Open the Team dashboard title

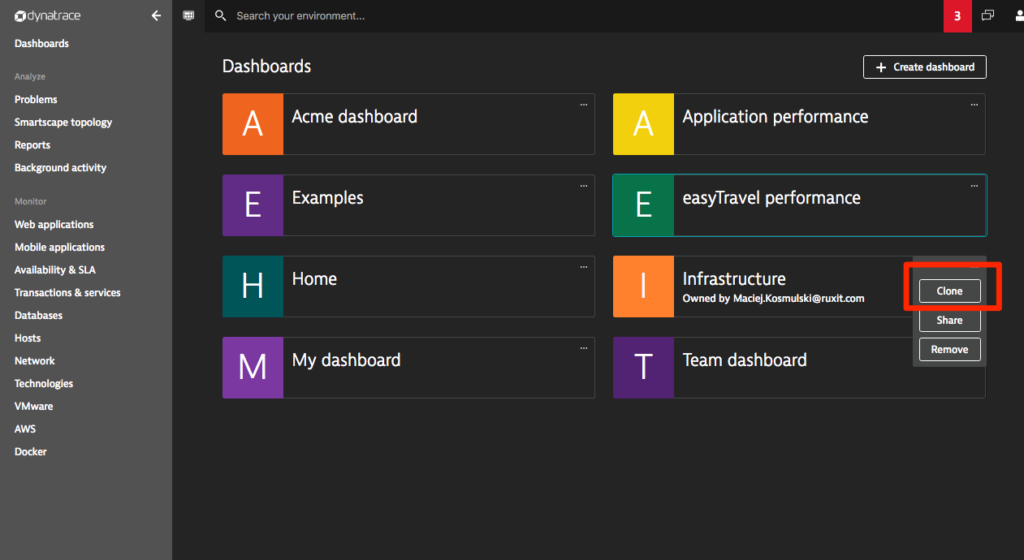[x=744, y=360]
